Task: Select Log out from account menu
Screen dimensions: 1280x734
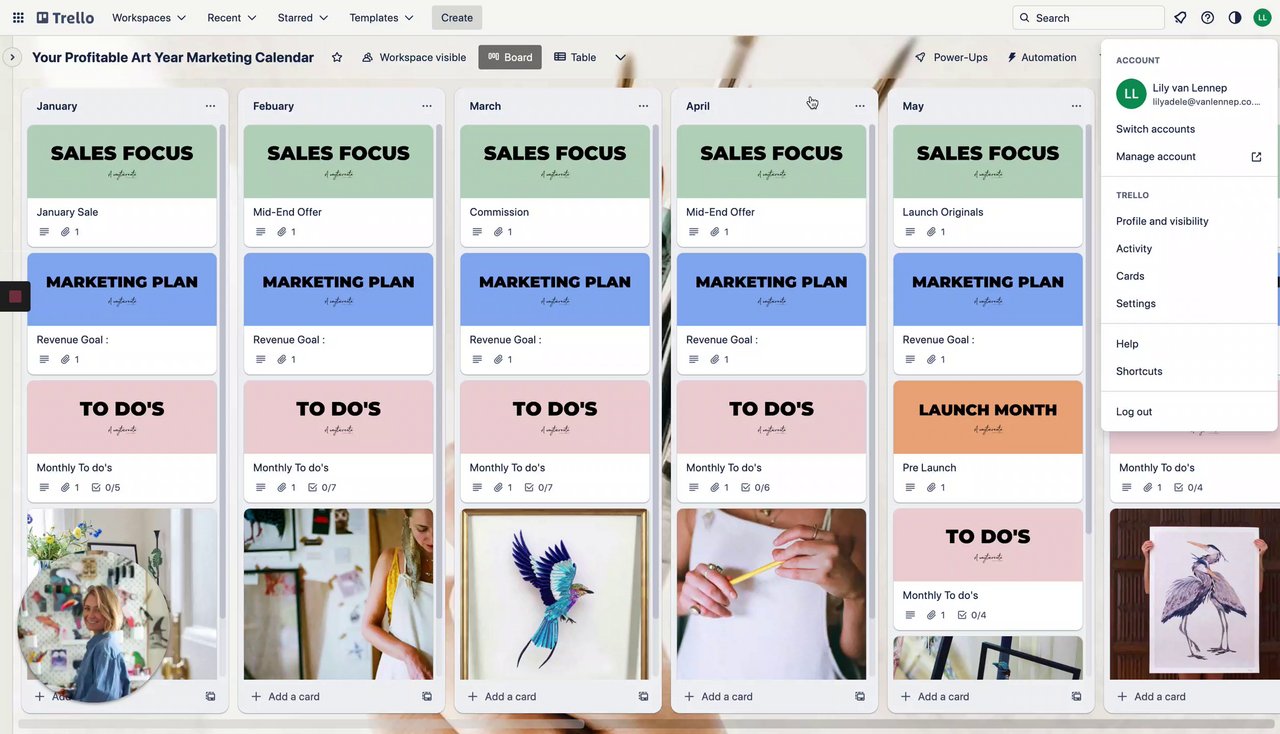Action: (1134, 411)
